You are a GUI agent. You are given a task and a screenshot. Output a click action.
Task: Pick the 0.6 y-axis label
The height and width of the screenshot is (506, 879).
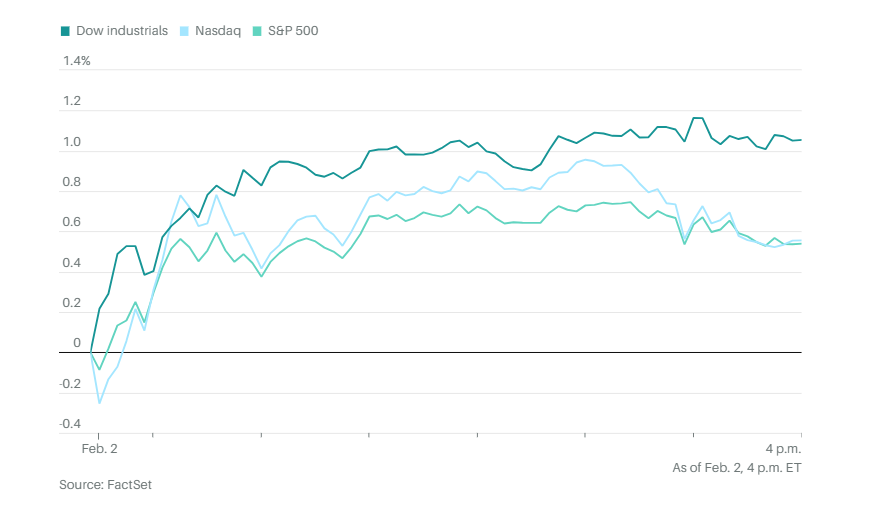[72, 223]
